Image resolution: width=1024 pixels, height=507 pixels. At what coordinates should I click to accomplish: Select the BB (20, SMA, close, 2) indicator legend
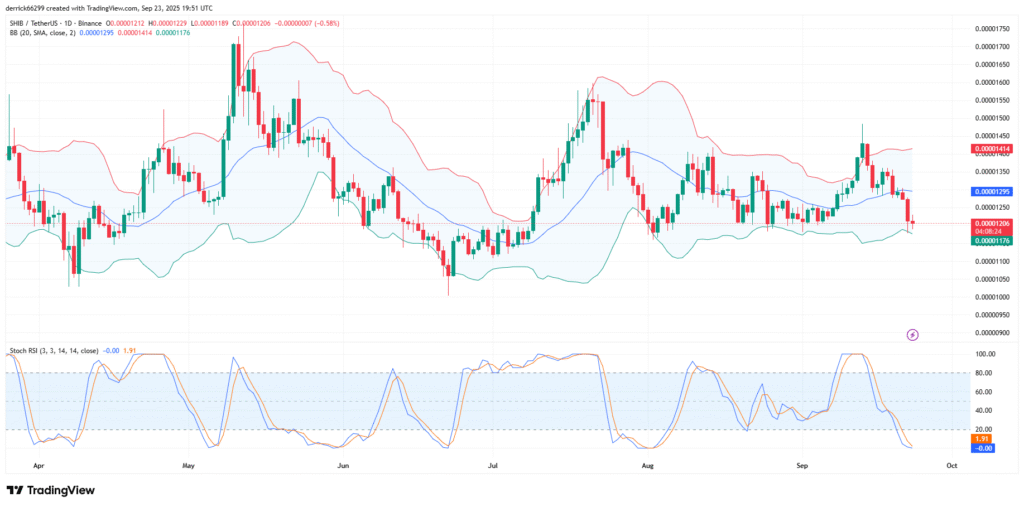click(40, 32)
